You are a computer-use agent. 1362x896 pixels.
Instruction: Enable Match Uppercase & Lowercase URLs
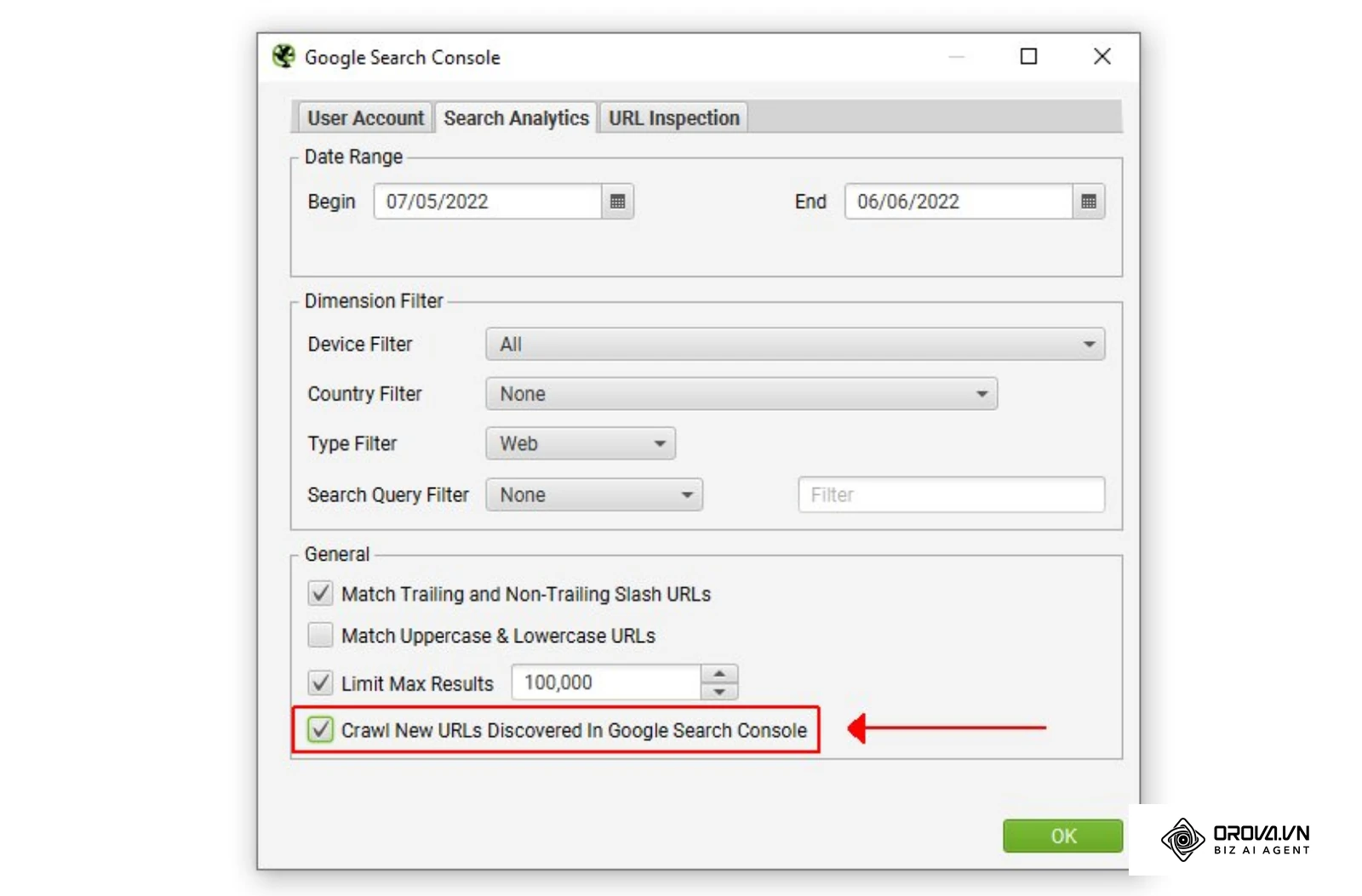pyautogui.click(x=320, y=635)
